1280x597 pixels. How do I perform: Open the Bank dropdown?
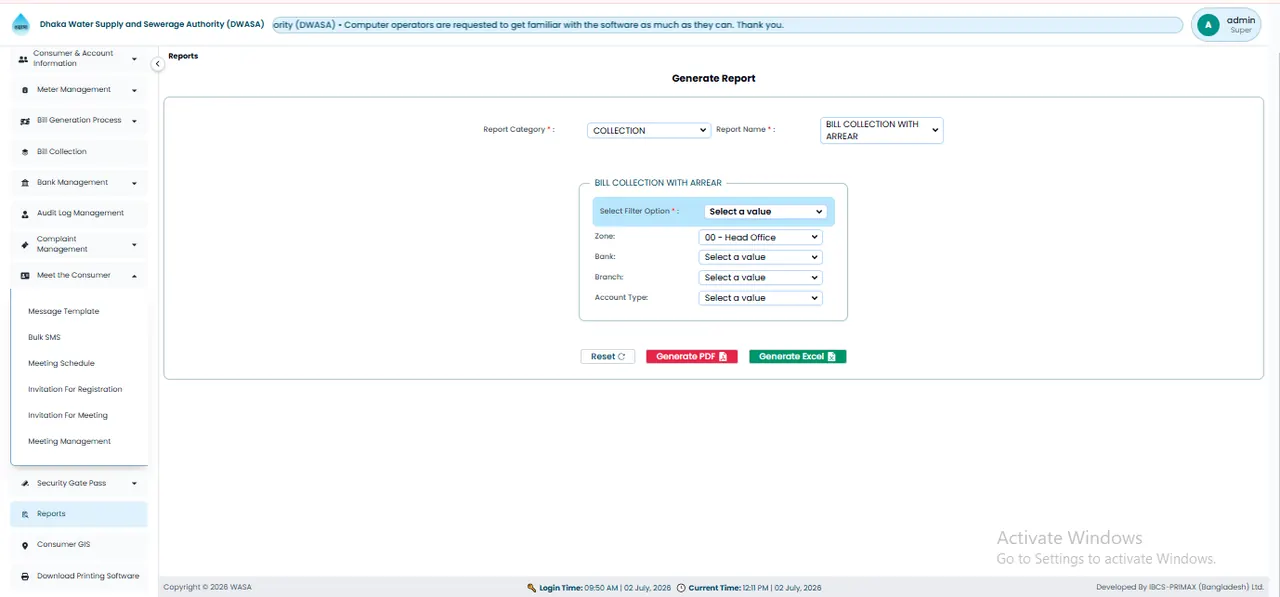[760, 257]
